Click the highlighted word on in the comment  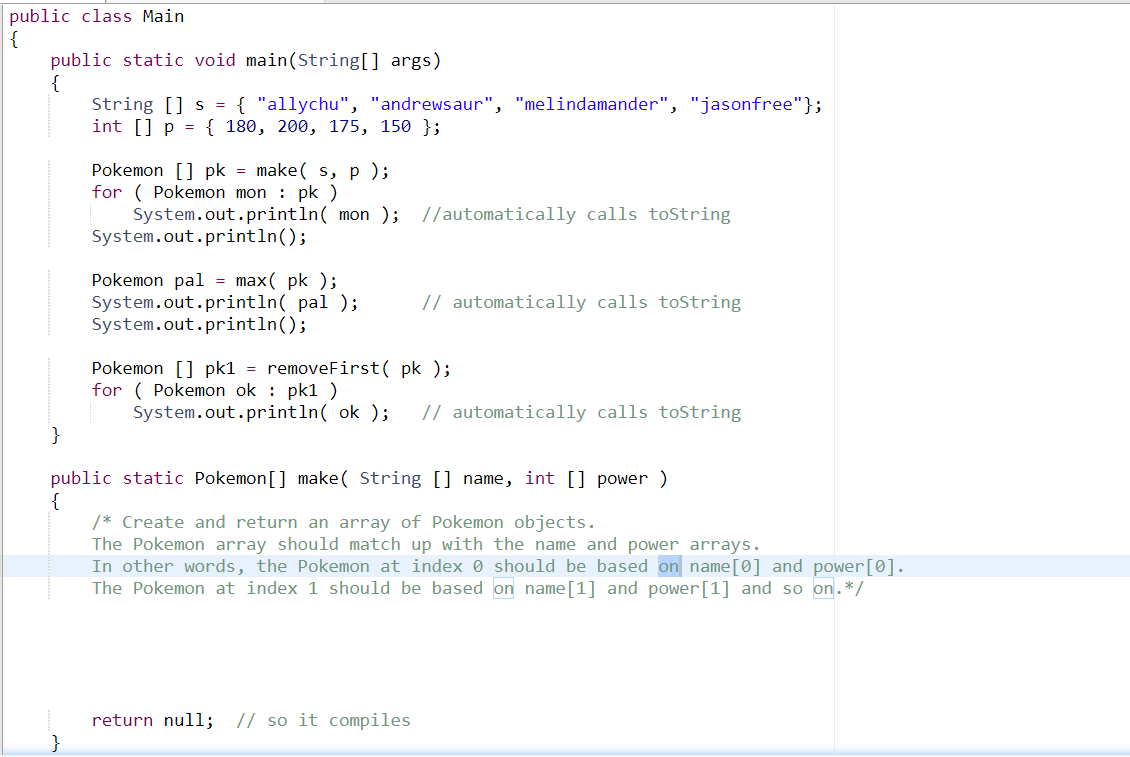click(x=668, y=566)
